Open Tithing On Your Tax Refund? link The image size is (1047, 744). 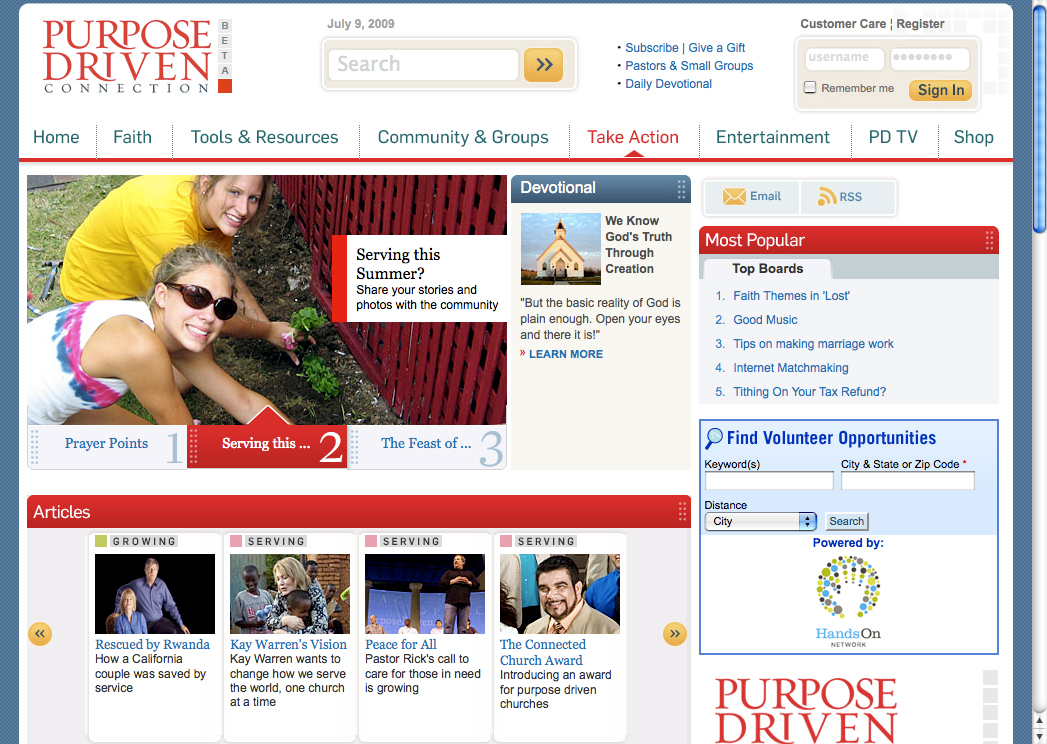coord(810,392)
